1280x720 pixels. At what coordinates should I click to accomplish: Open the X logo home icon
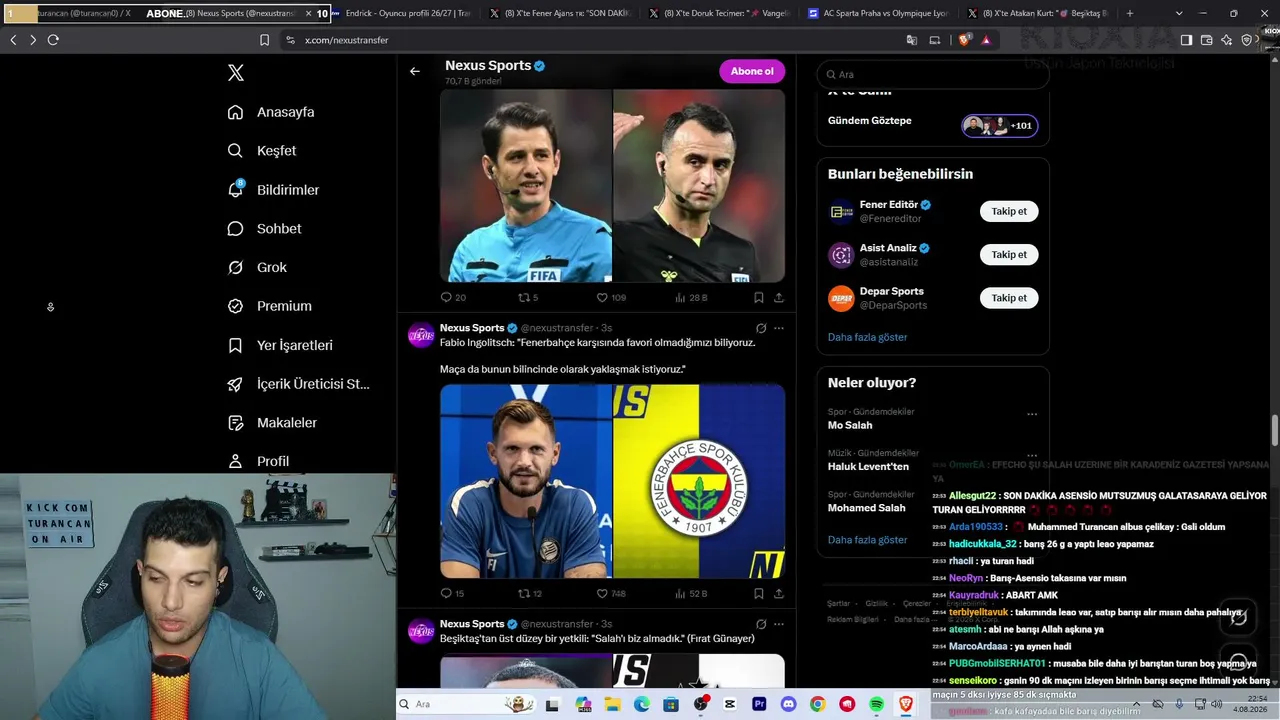click(x=236, y=73)
